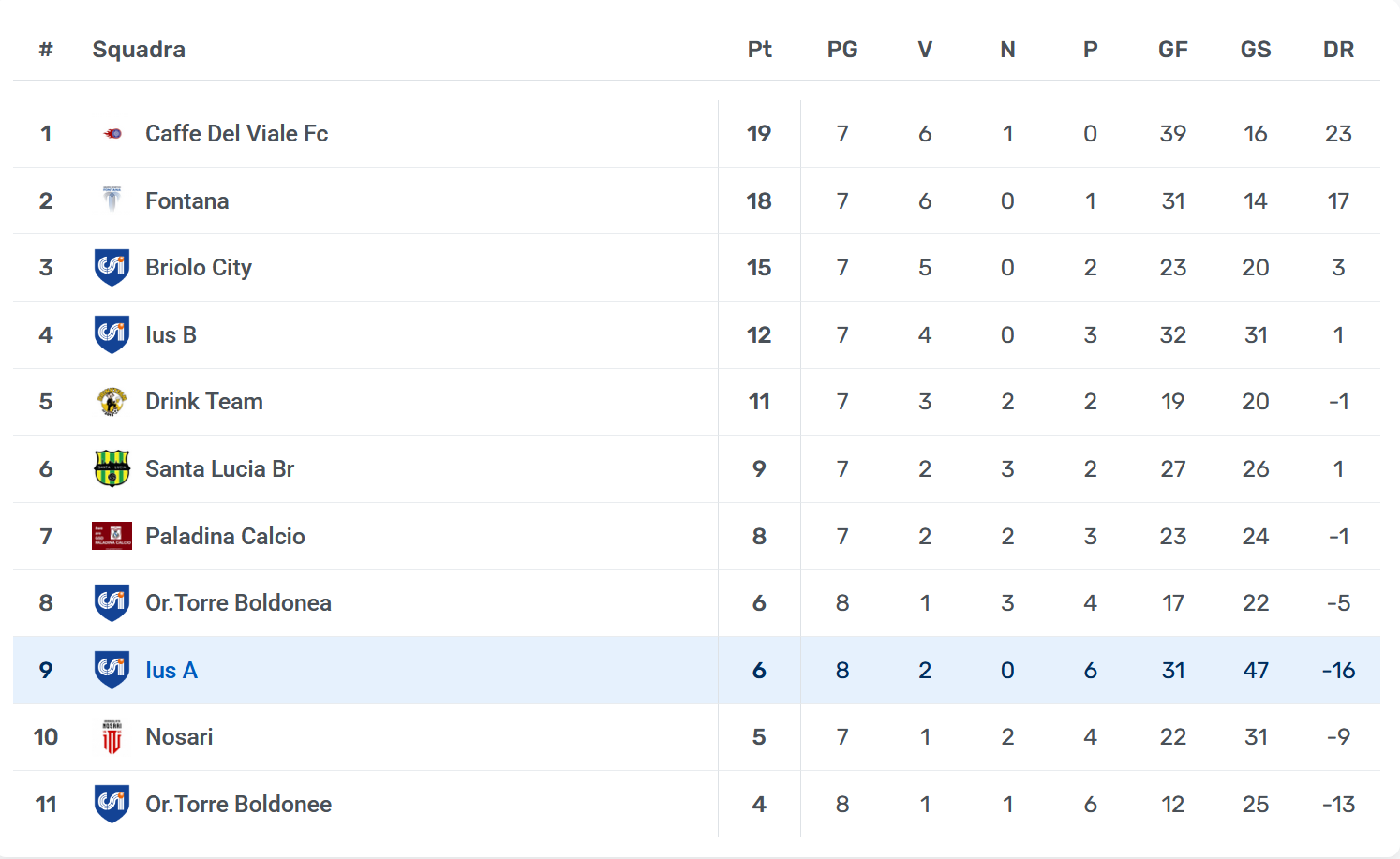Select the Nosari team name
This screenshot has width=1400, height=859.
(179, 737)
